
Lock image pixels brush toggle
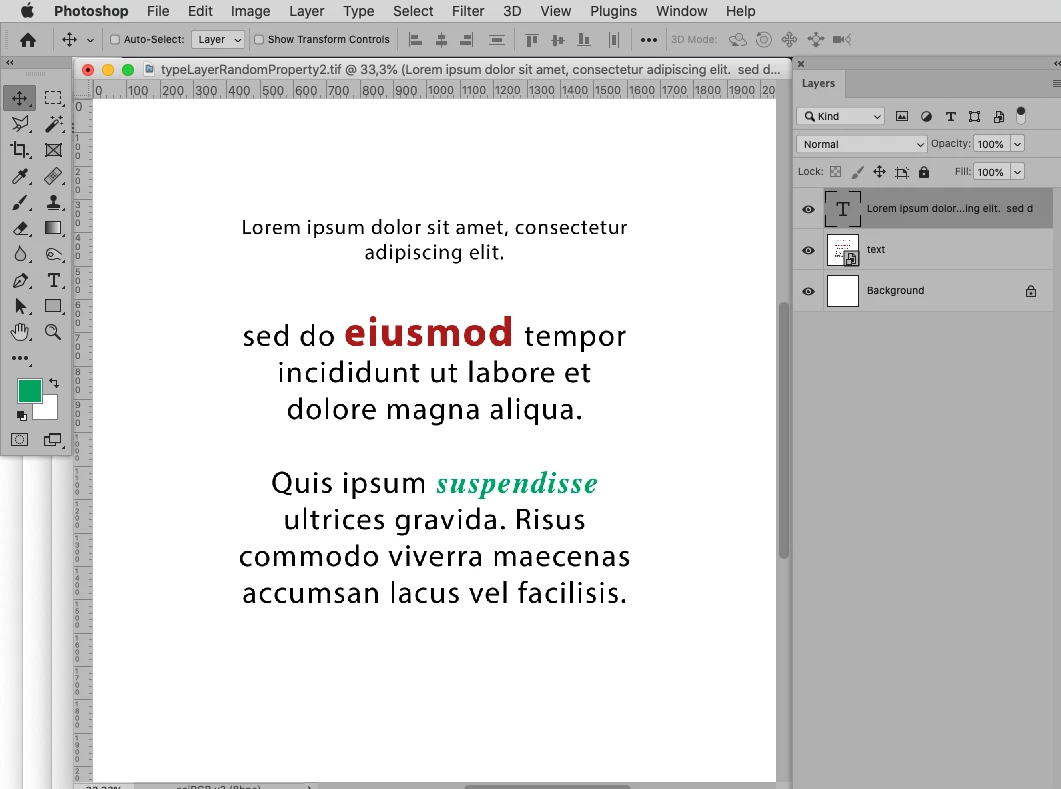[857, 172]
